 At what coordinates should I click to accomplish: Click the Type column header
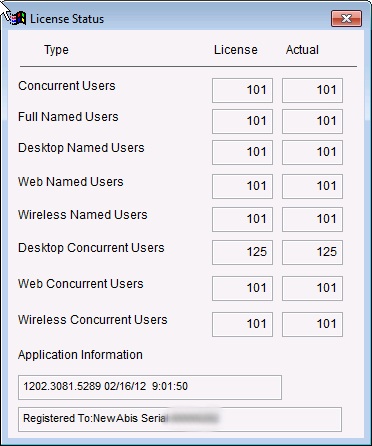click(56, 50)
